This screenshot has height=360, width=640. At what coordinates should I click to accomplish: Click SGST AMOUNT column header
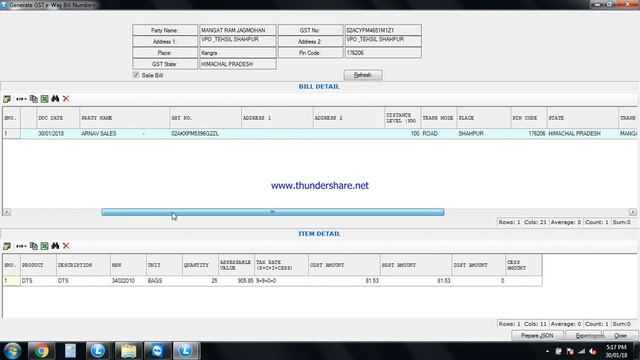click(416, 265)
